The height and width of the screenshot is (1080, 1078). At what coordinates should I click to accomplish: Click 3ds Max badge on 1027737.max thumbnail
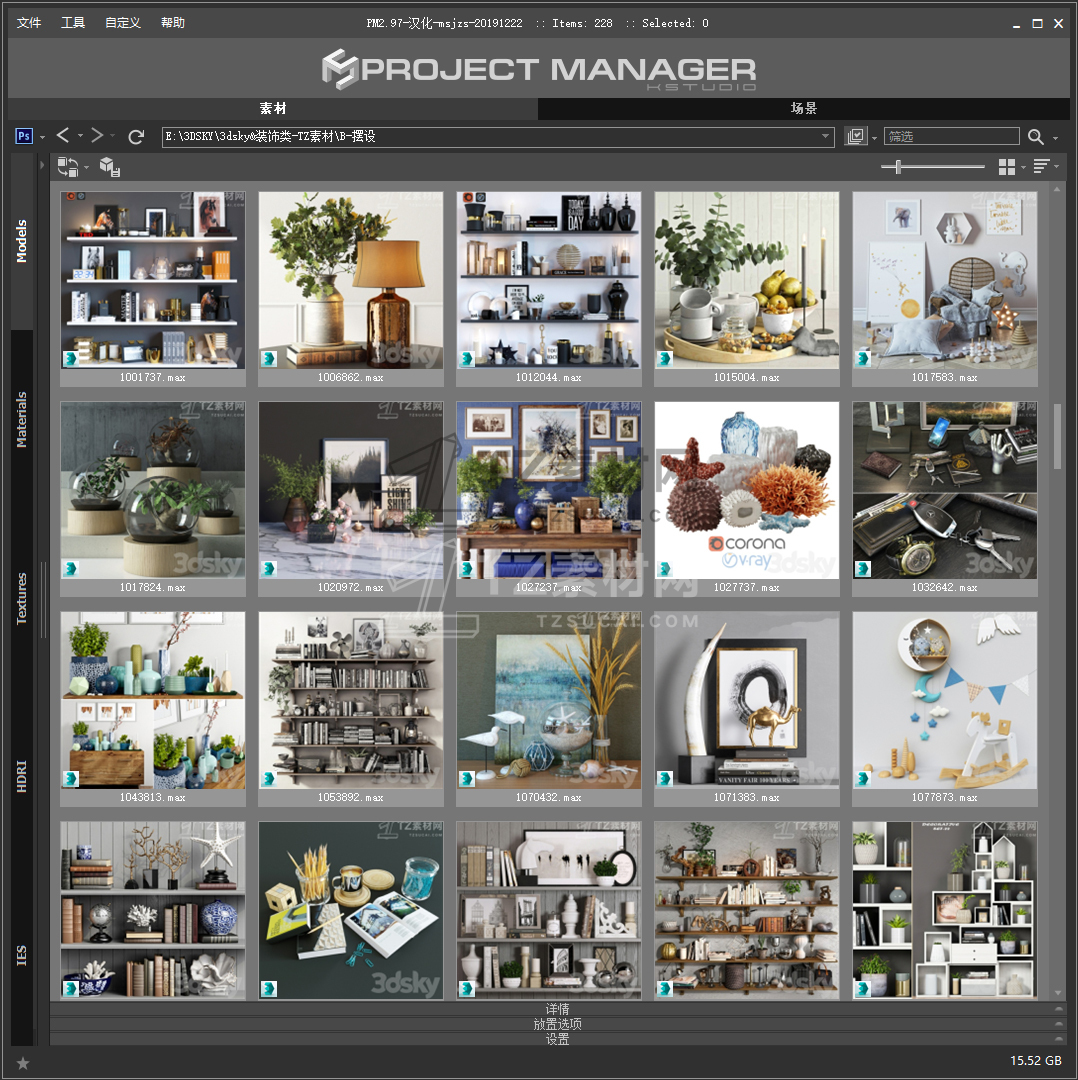[x=664, y=568]
